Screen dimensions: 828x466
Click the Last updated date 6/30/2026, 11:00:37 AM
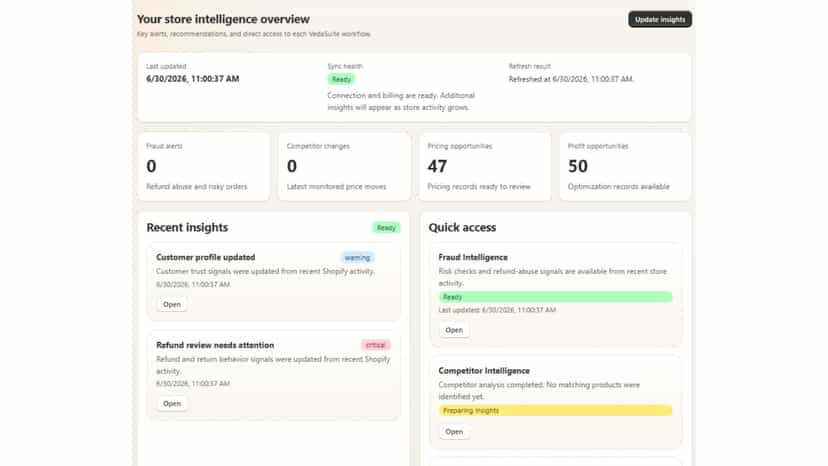(x=193, y=79)
